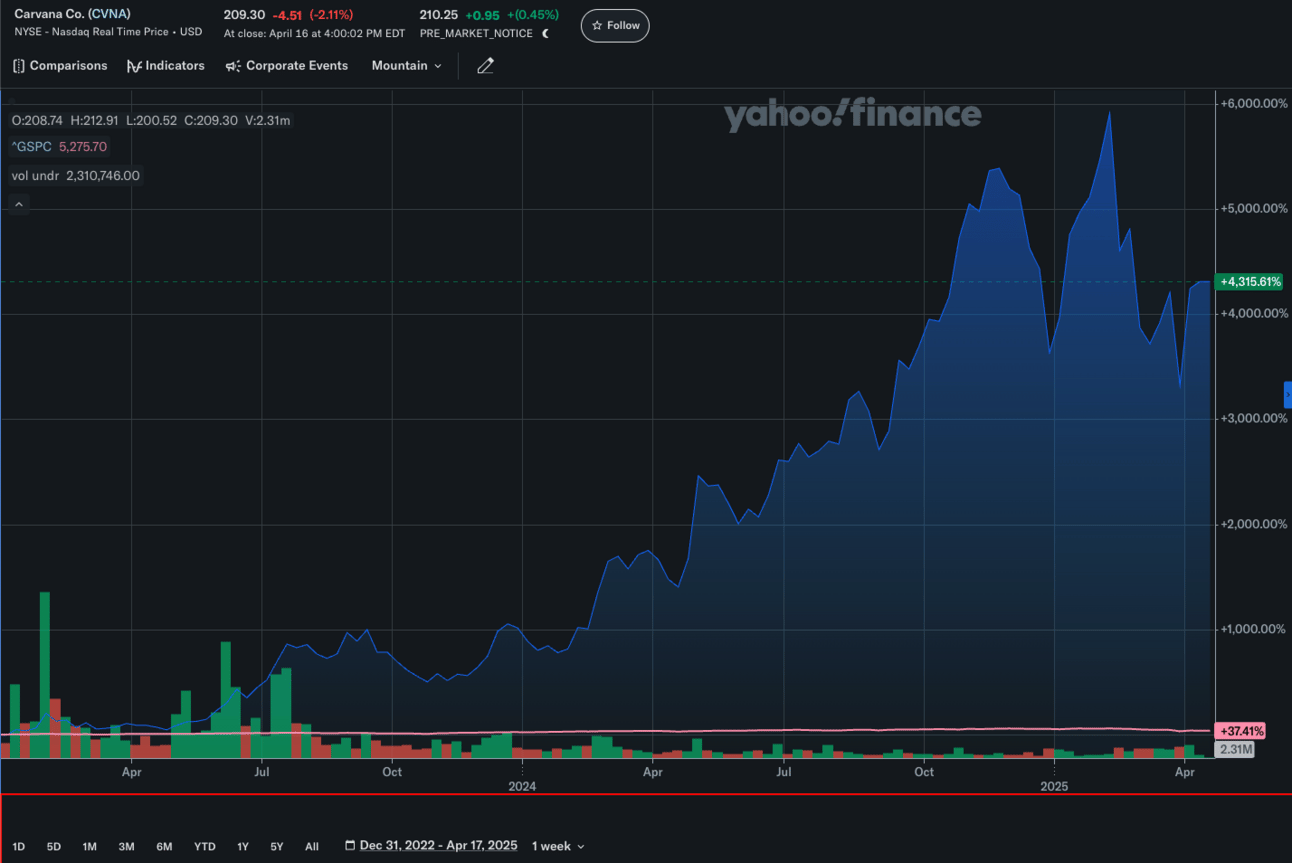
Task: Click the 2025 axis label
Action: [1054, 787]
